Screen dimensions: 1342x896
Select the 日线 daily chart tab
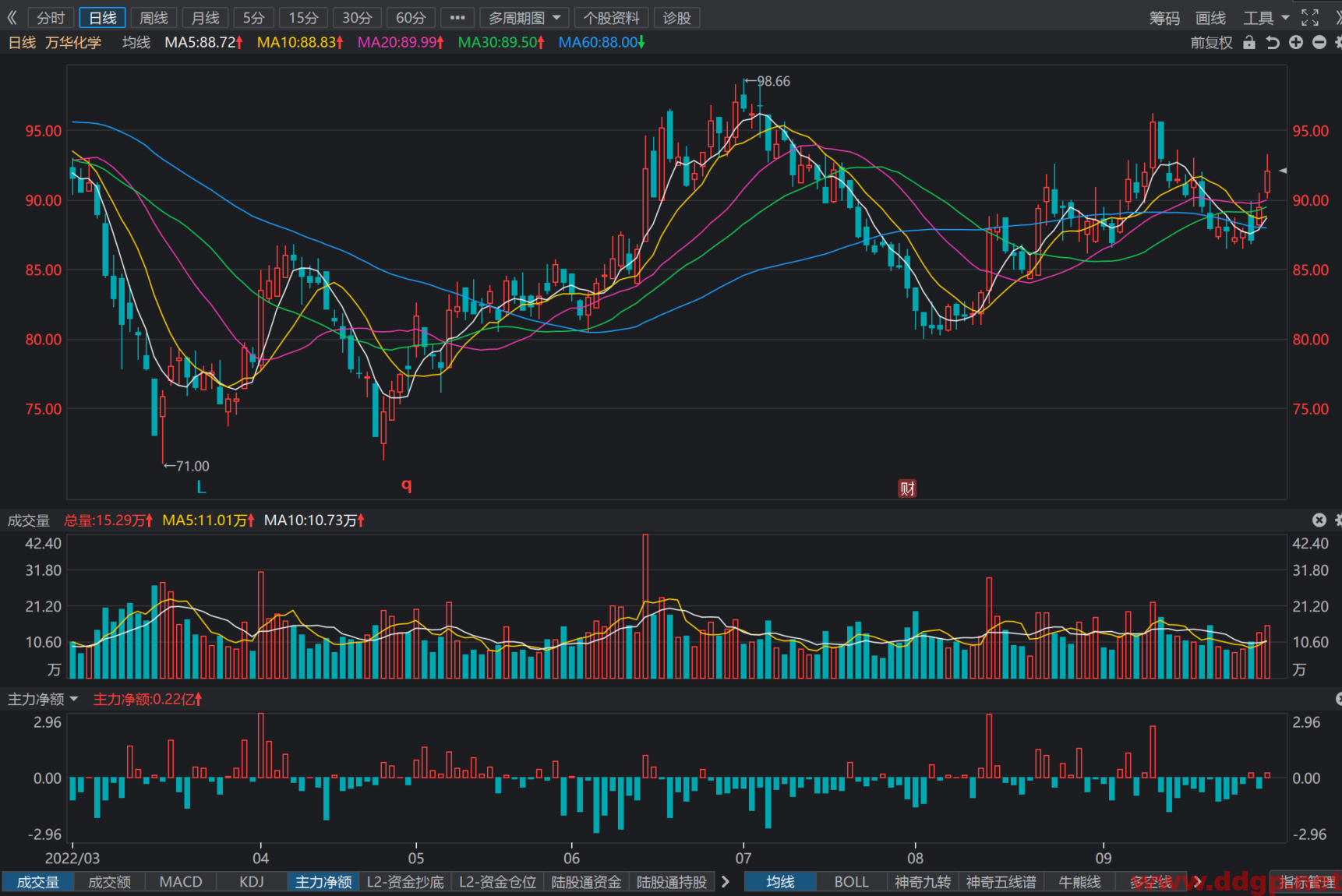point(103,18)
